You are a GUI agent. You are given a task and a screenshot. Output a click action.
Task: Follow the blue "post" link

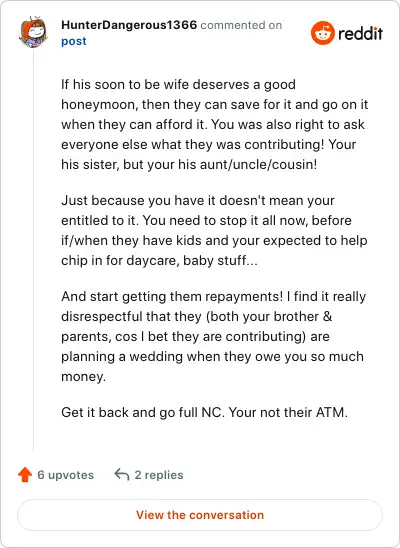tap(74, 42)
